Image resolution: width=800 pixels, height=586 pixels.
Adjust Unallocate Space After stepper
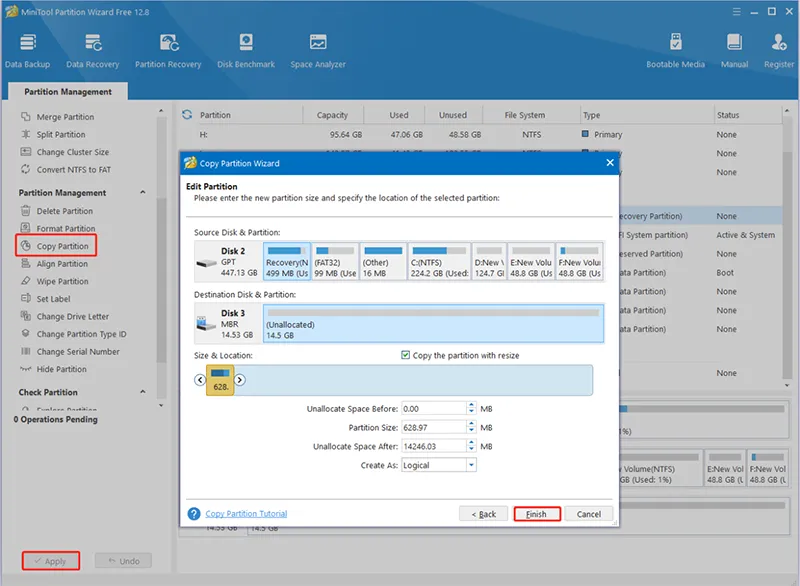(x=471, y=446)
